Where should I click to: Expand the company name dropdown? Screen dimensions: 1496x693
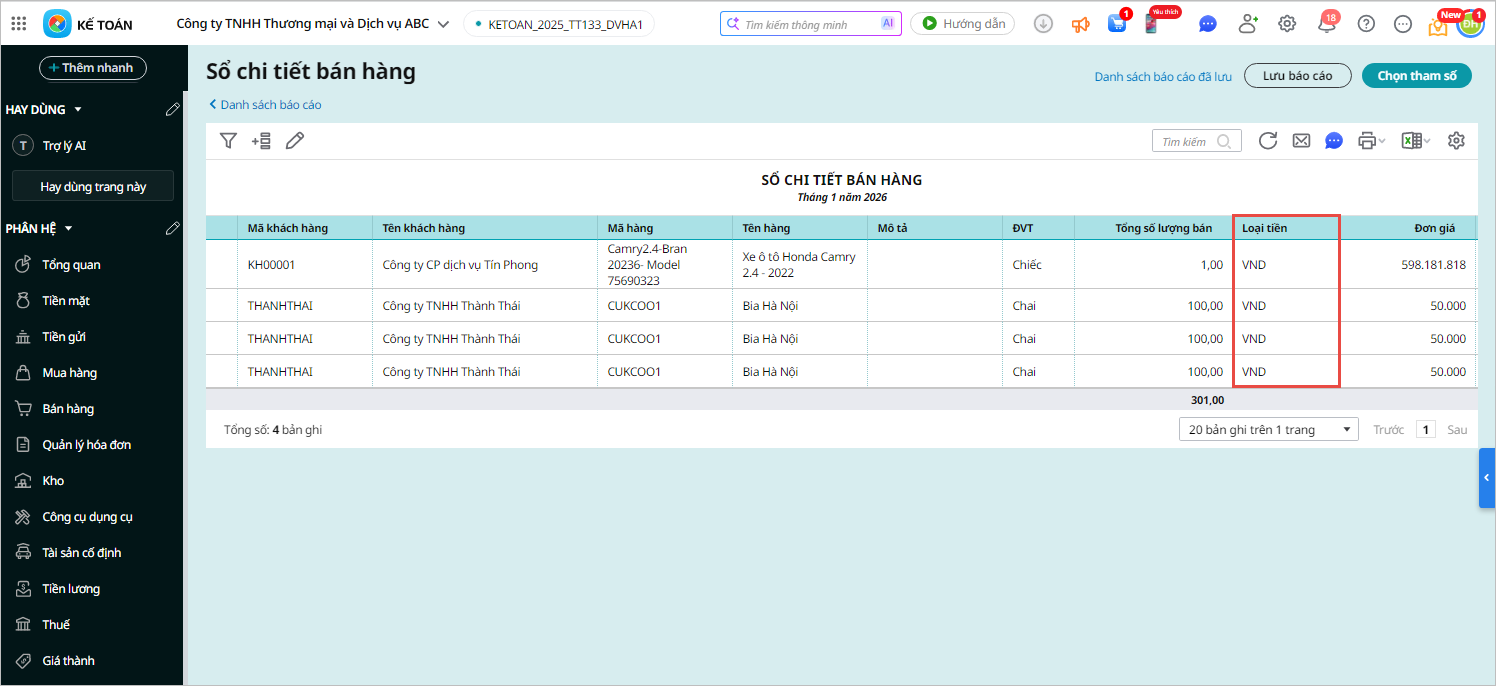(x=443, y=24)
